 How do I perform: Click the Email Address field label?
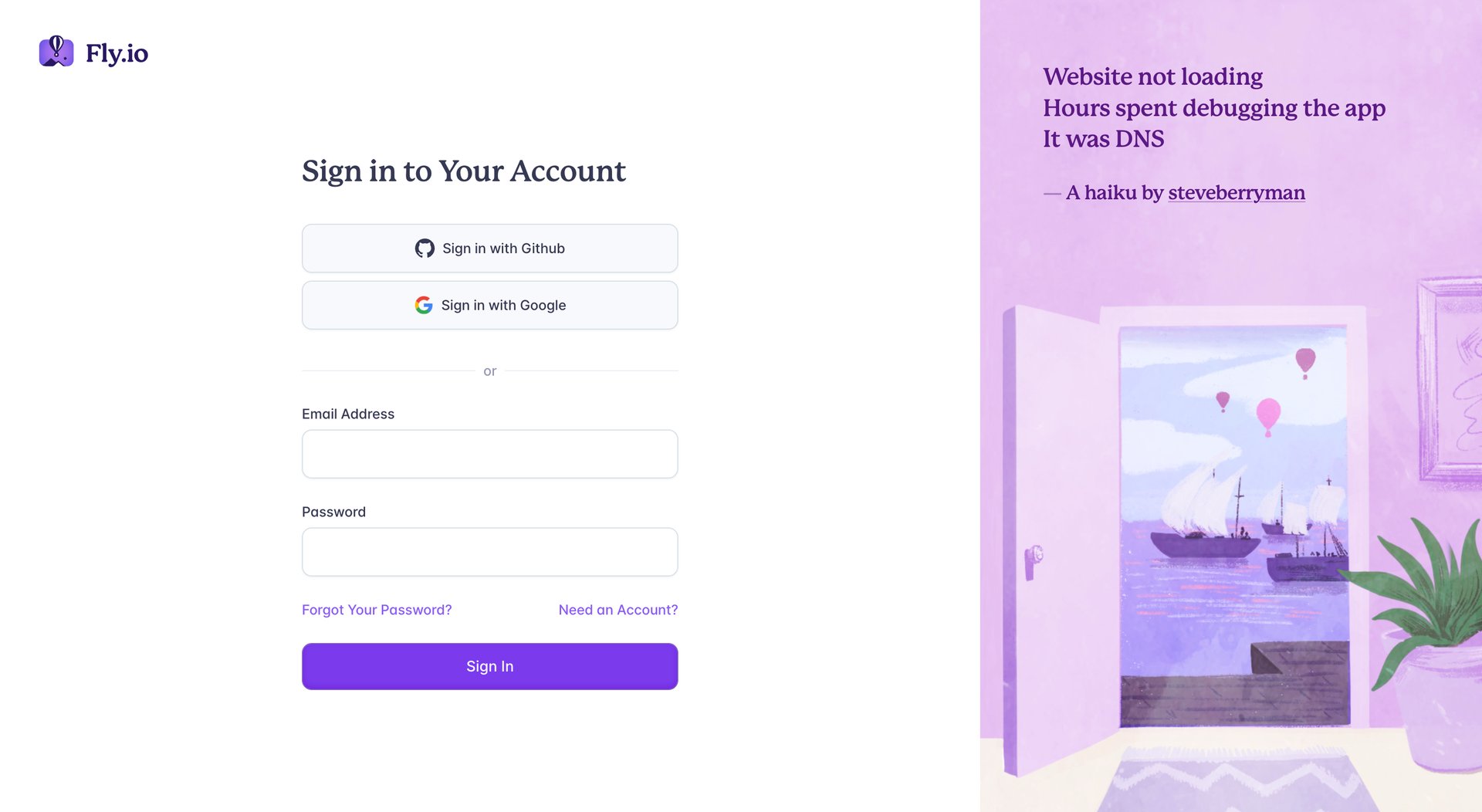click(347, 414)
